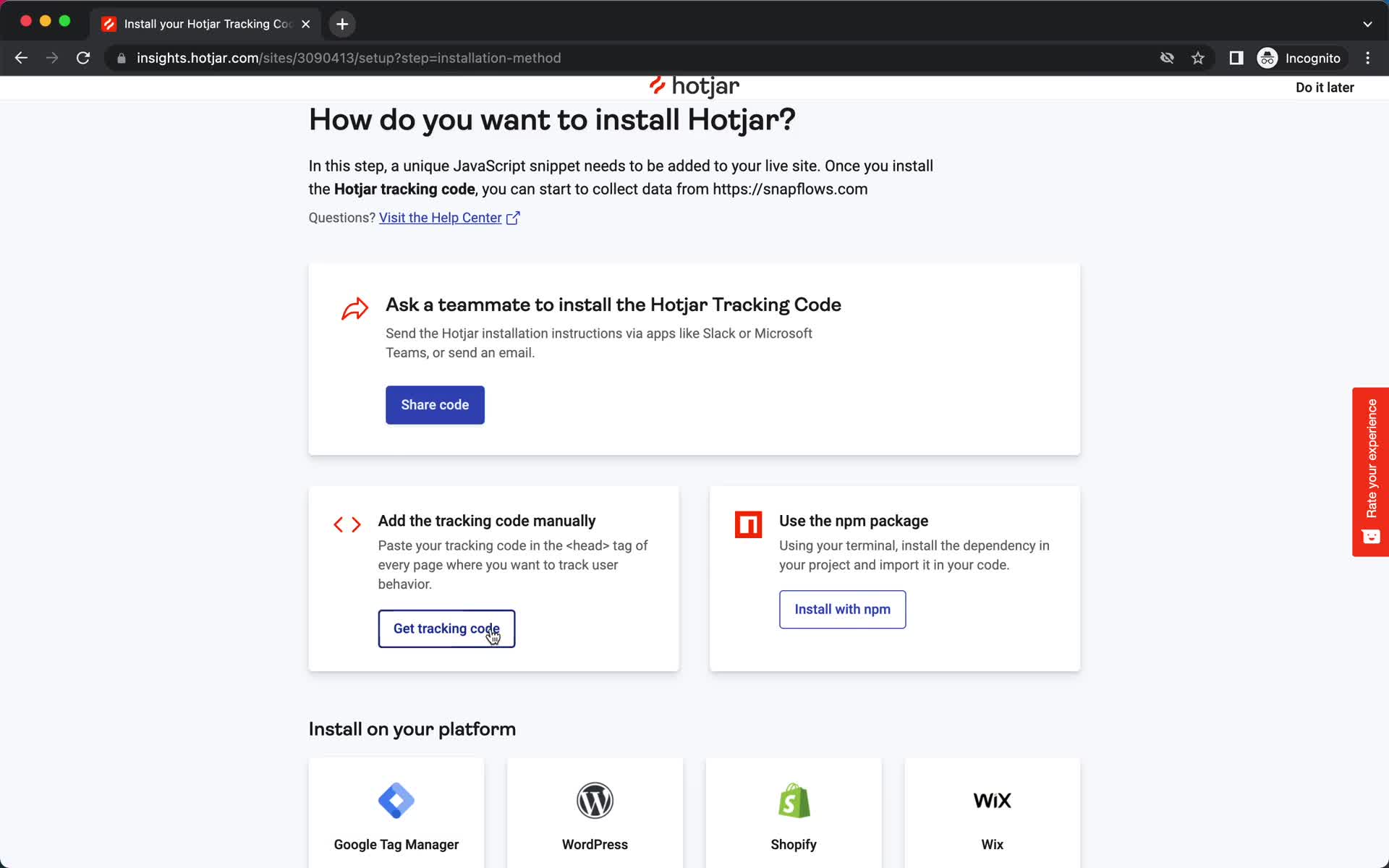1389x868 pixels.
Task: Click 'Get tracking code' button
Action: (447, 628)
